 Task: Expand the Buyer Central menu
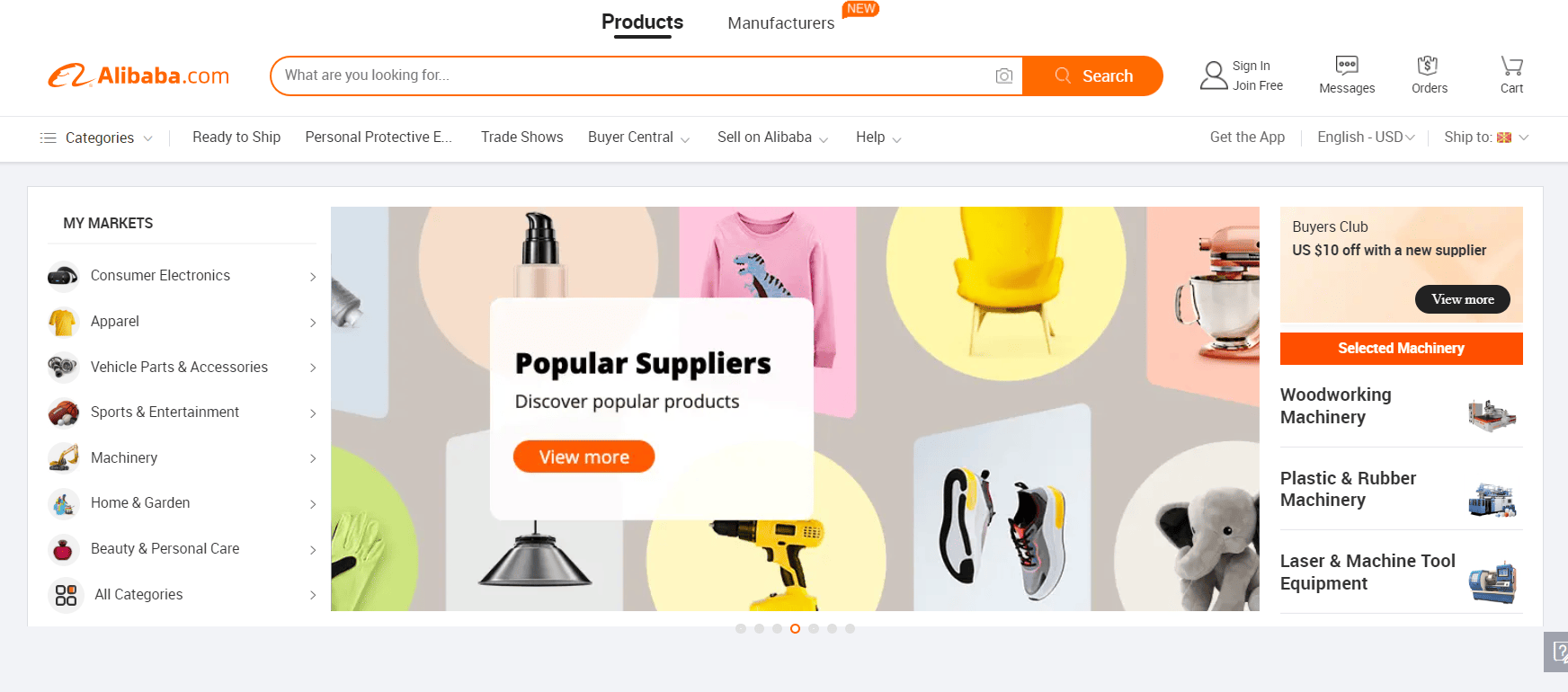(638, 138)
